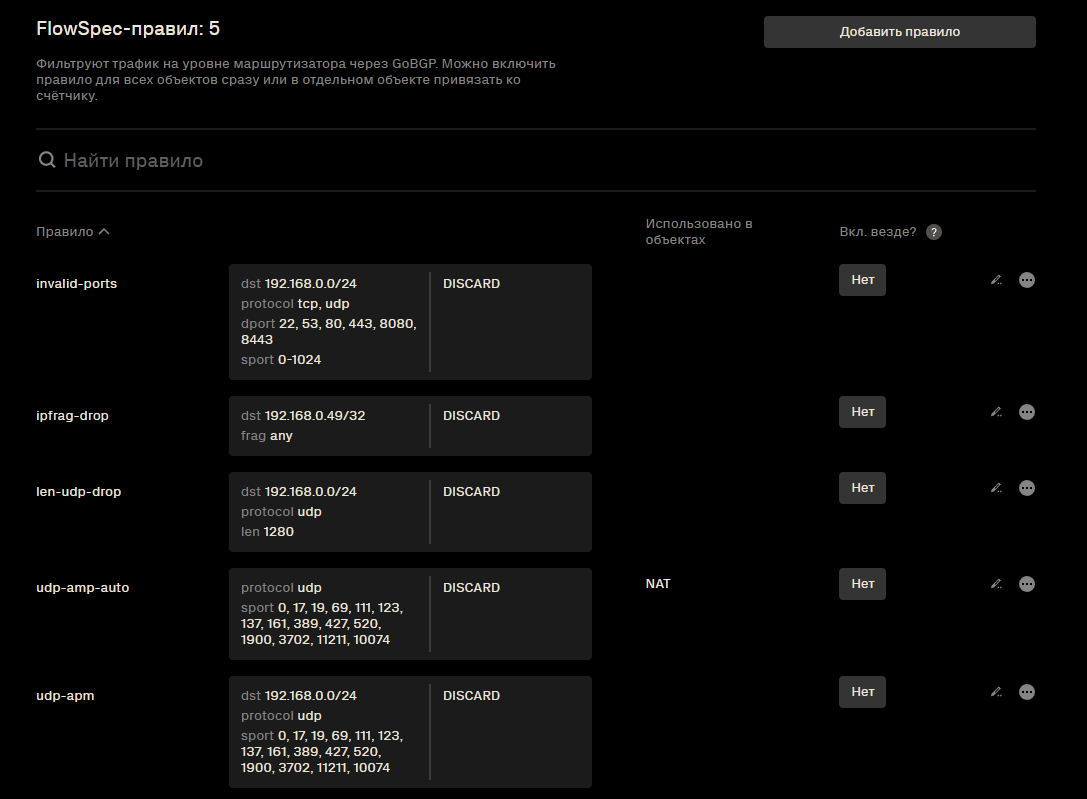Viewport: 1087px width, 799px height.
Task: Toggle 'Нет' switch for len-udp-drop rule
Action: pos(862,488)
